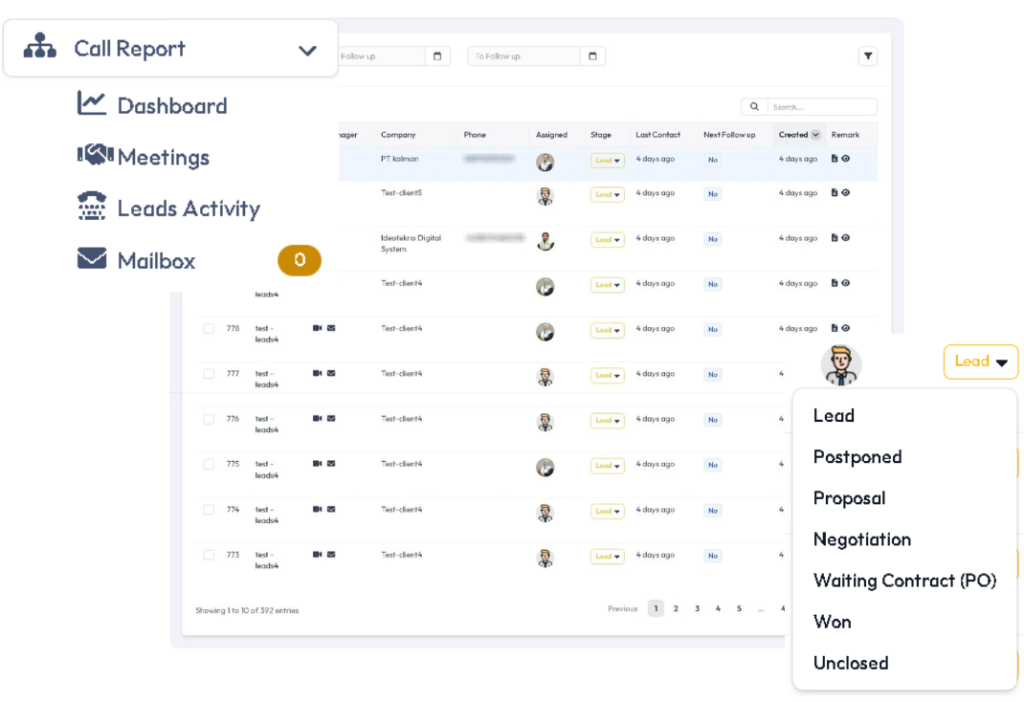This screenshot has width=1024, height=702.
Task: View remark eye icon for Test-client5
Action: 846,193
